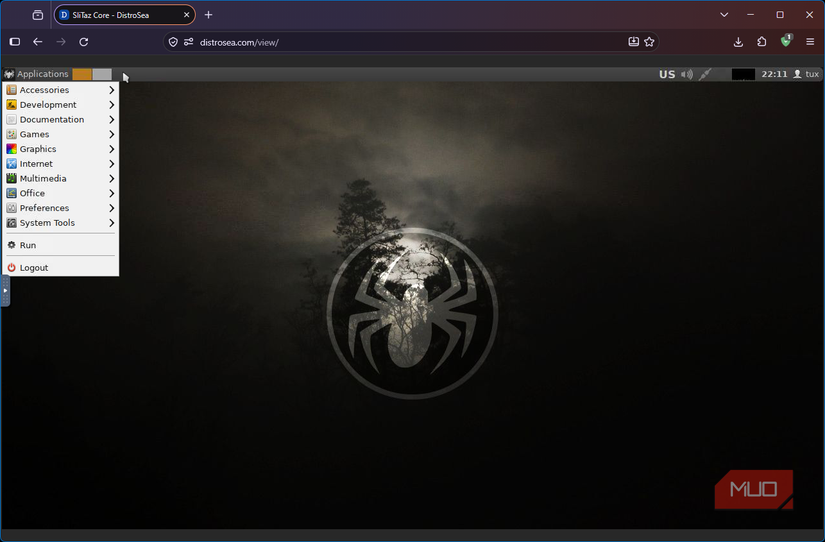Screen dimensions: 825x542
Task: Expand the Graphics submenu arrow
Action: pos(112,149)
